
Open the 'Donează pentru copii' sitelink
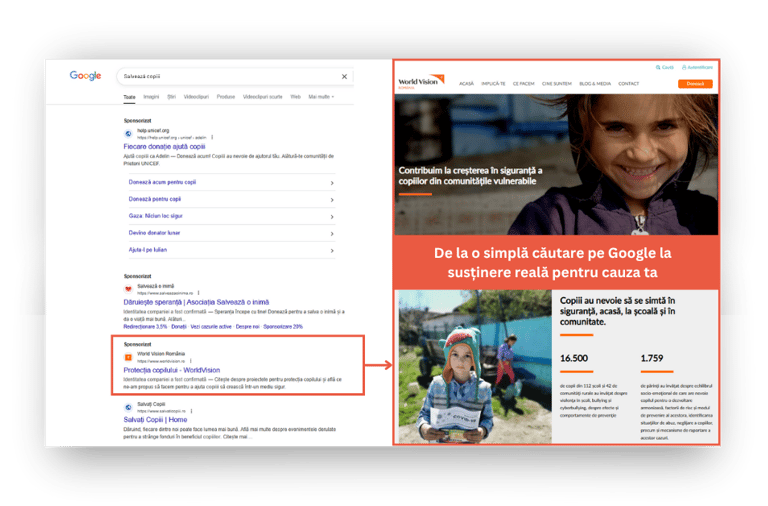click(155, 199)
